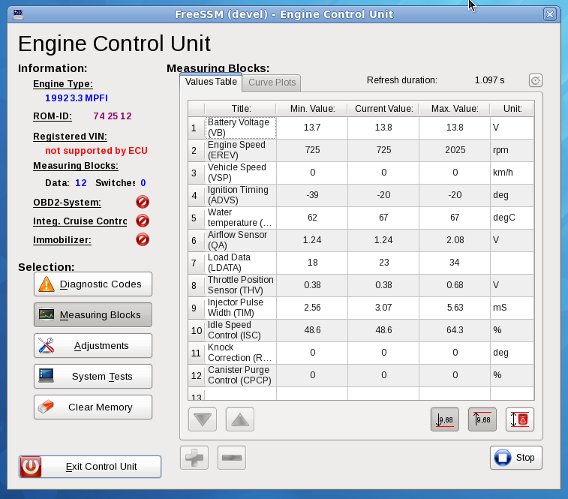Select Measuring Blocks button in Selection
Image resolution: width=568 pixels, height=499 pixels.
click(x=93, y=315)
